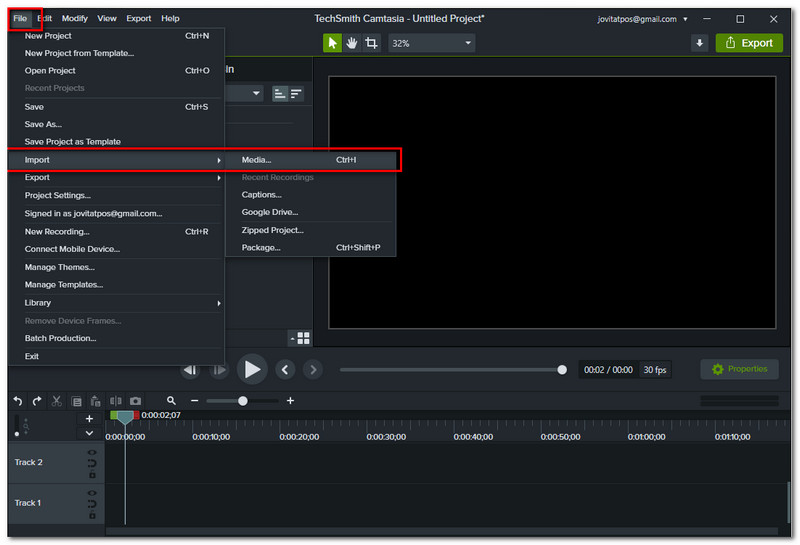Select Project Settings... from File menu
Image resolution: width=800 pixels, height=545 pixels.
57,195
